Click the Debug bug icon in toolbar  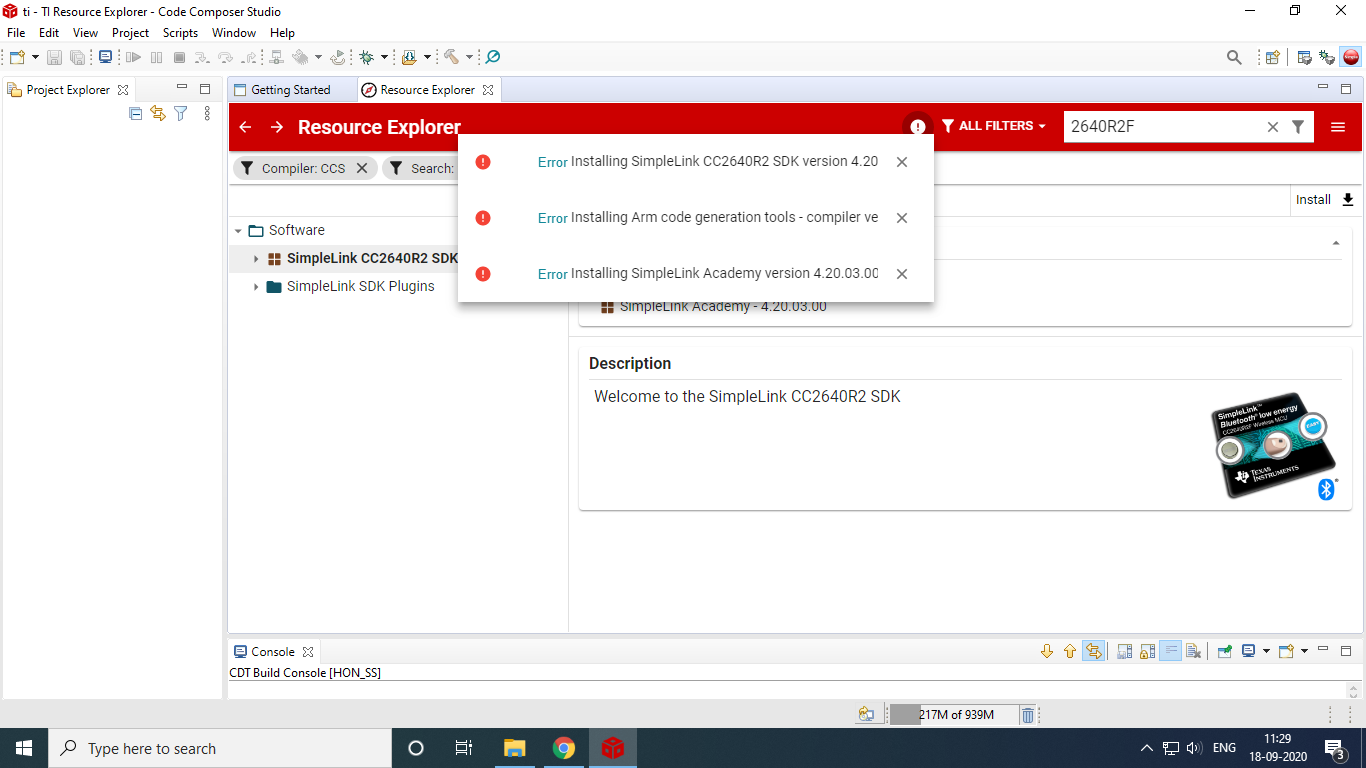(x=367, y=57)
